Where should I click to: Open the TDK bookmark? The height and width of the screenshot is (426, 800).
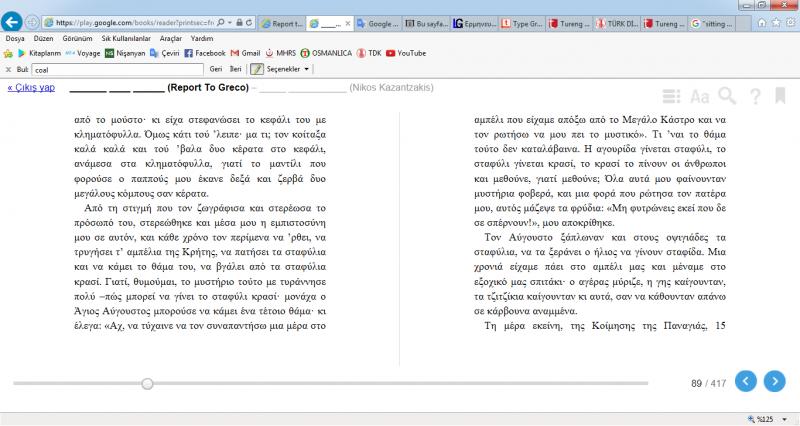tap(369, 53)
